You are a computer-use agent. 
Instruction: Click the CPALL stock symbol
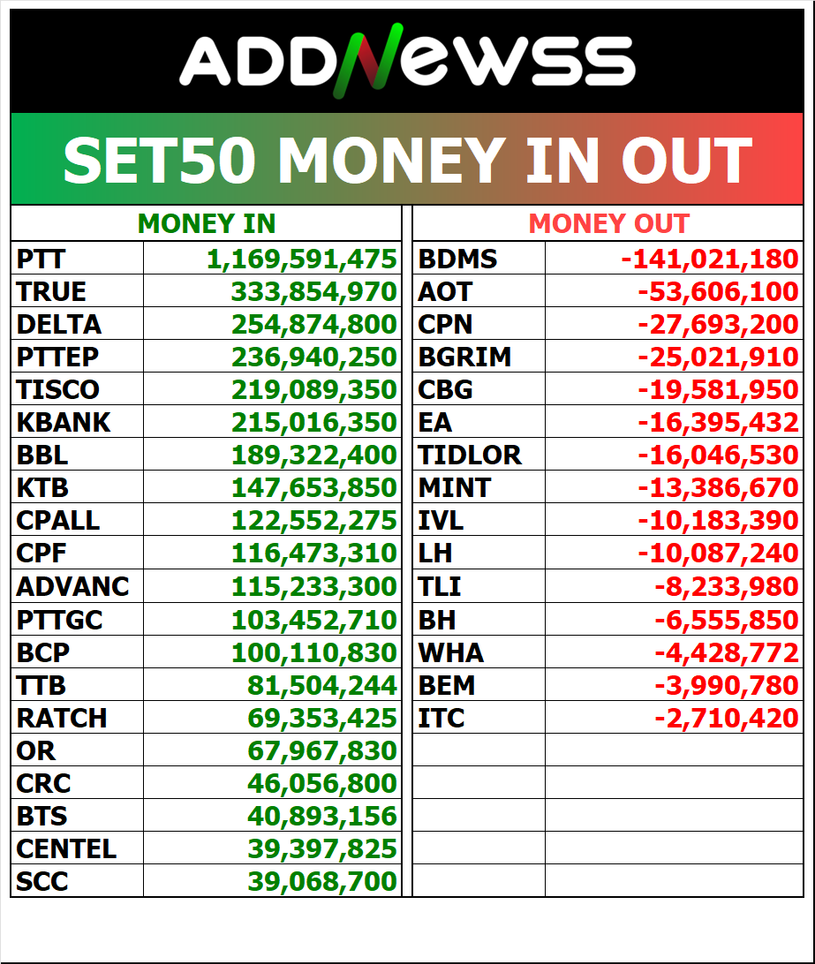[59, 521]
